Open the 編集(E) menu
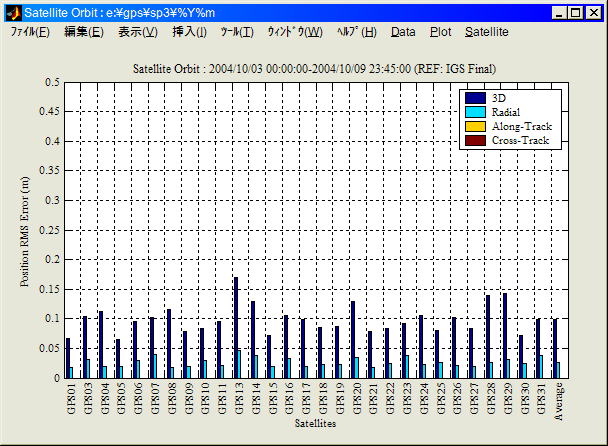 83,32
